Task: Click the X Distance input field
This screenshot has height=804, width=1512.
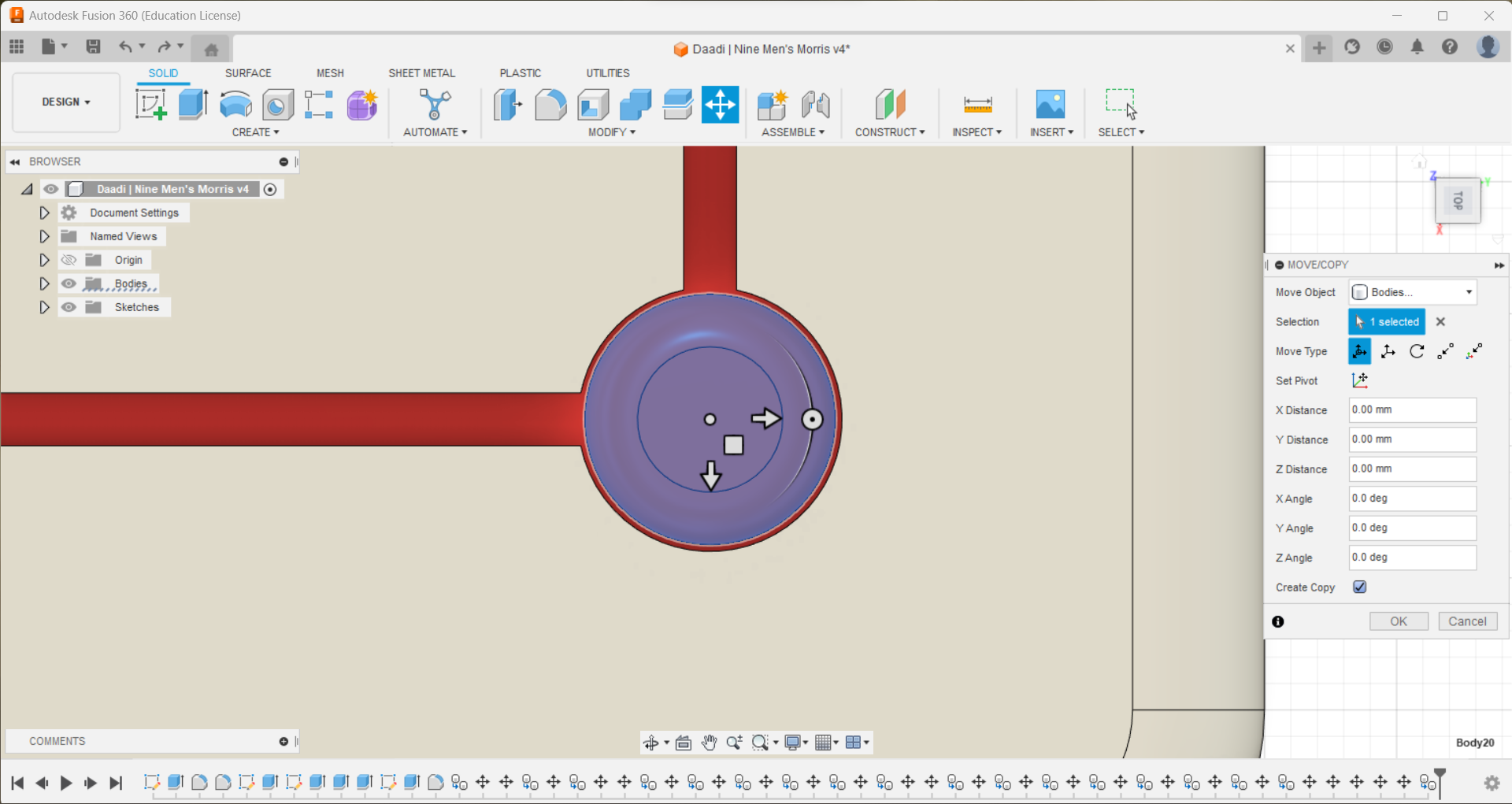Action: click(1412, 409)
